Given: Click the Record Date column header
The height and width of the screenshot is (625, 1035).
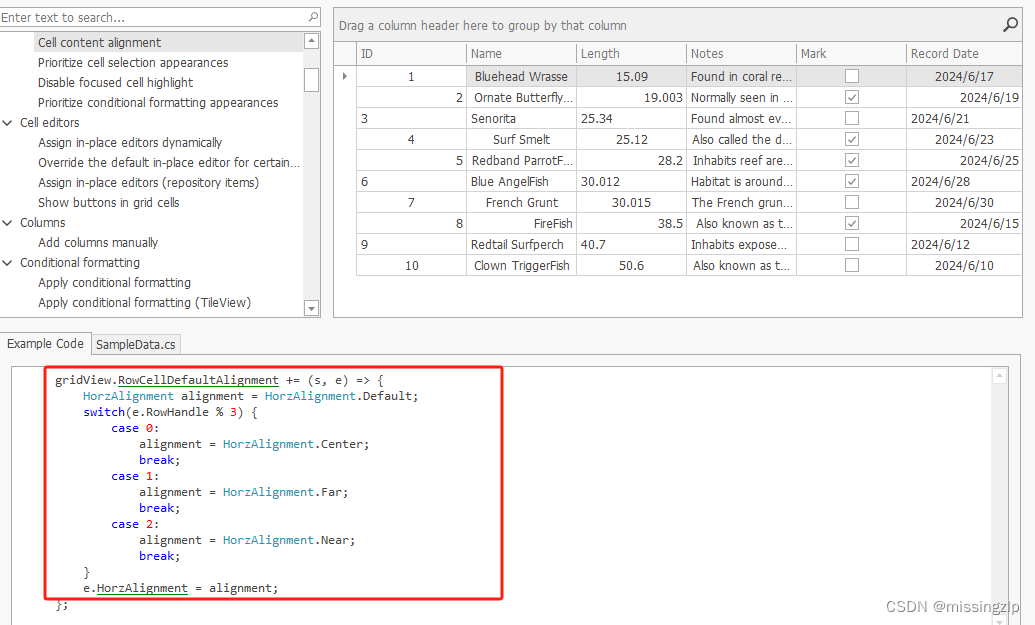Looking at the screenshot, I should click(x=964, y=53).
